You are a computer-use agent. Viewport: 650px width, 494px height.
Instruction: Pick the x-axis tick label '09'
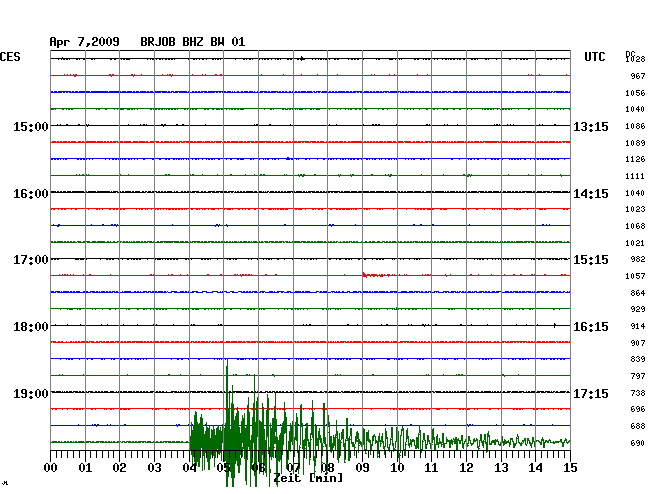click(362, 468)
